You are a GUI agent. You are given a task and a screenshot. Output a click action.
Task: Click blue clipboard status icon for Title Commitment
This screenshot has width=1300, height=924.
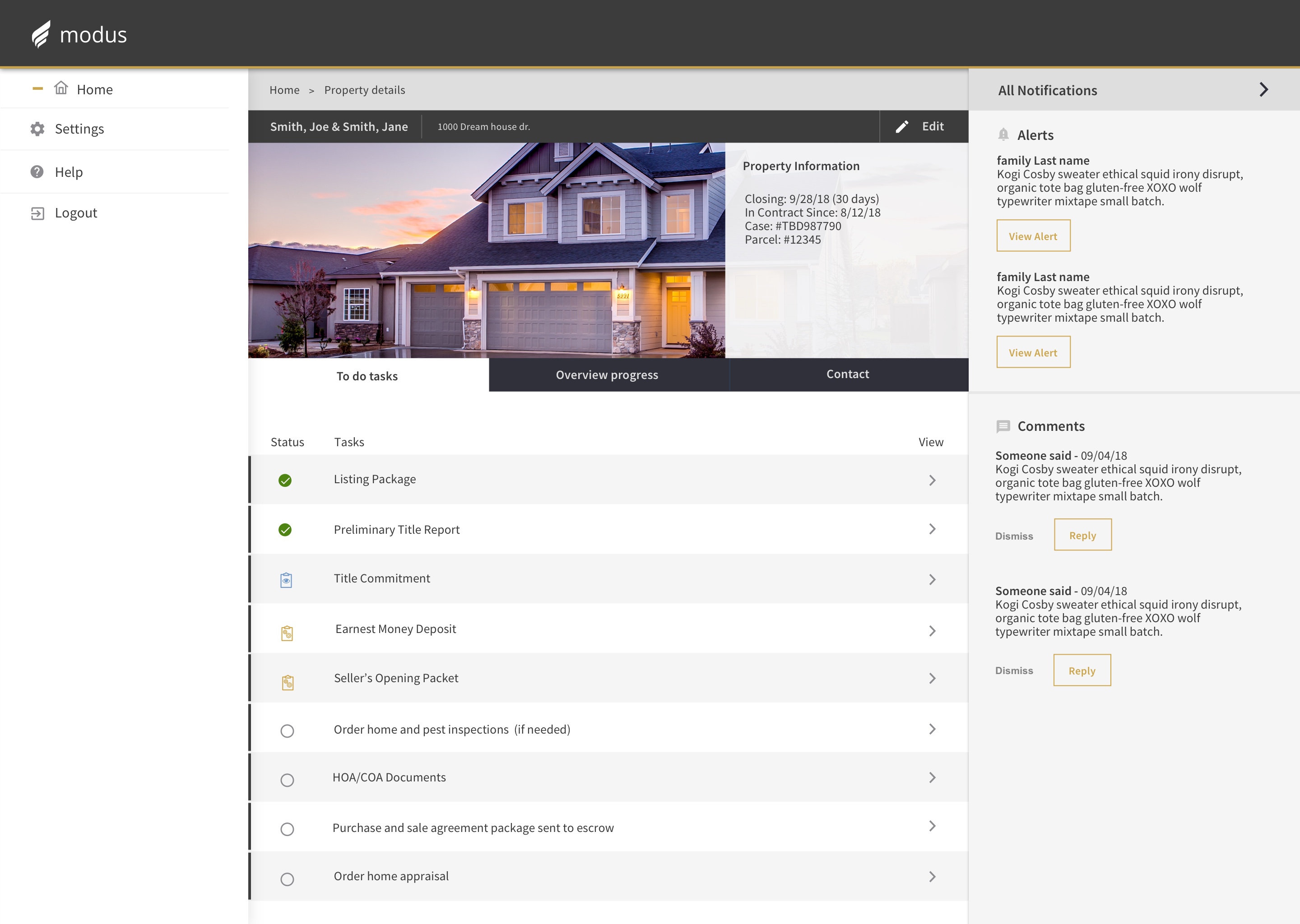pyautogui.click(x=286, y=580)
